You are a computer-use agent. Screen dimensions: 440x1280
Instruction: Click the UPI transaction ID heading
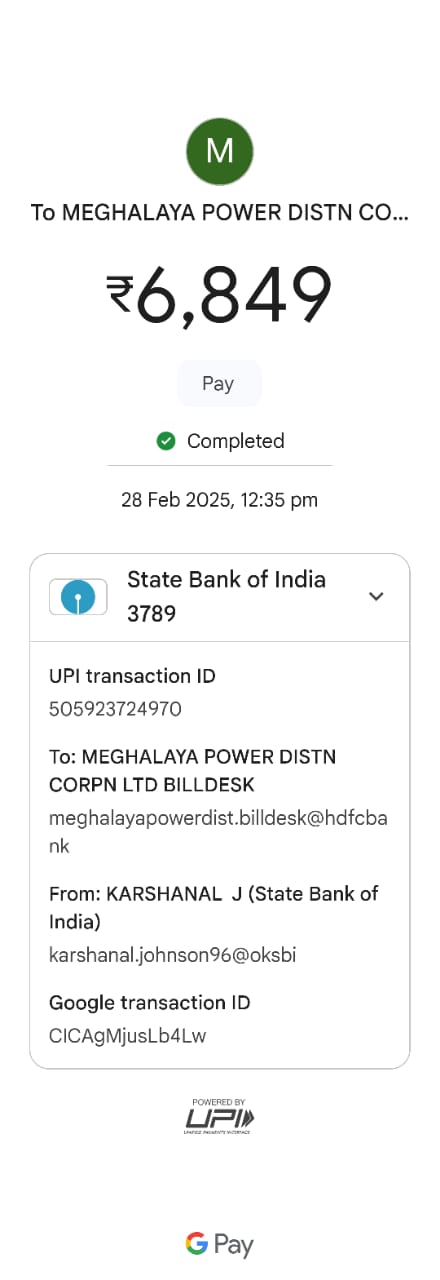point(132,676)
